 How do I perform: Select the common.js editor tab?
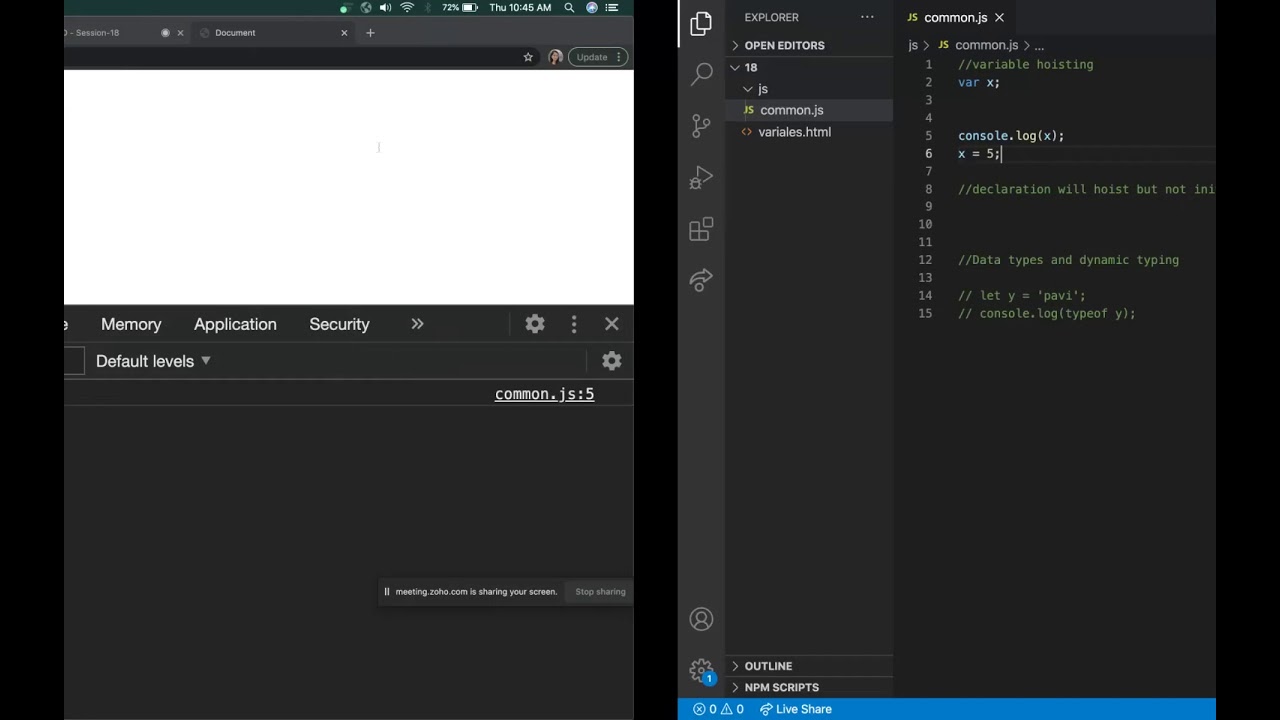tap(956, 17)
